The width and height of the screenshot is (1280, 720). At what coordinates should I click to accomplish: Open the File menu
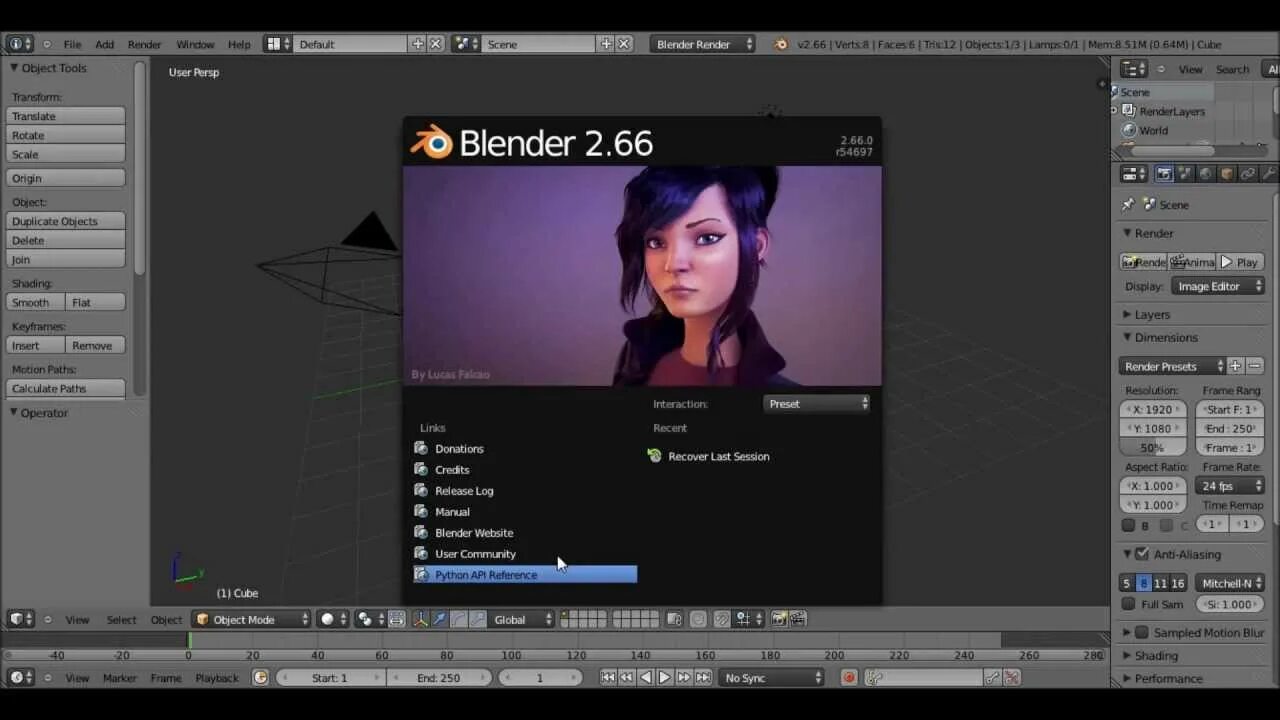pyautogui.click(x=72, y=44)
